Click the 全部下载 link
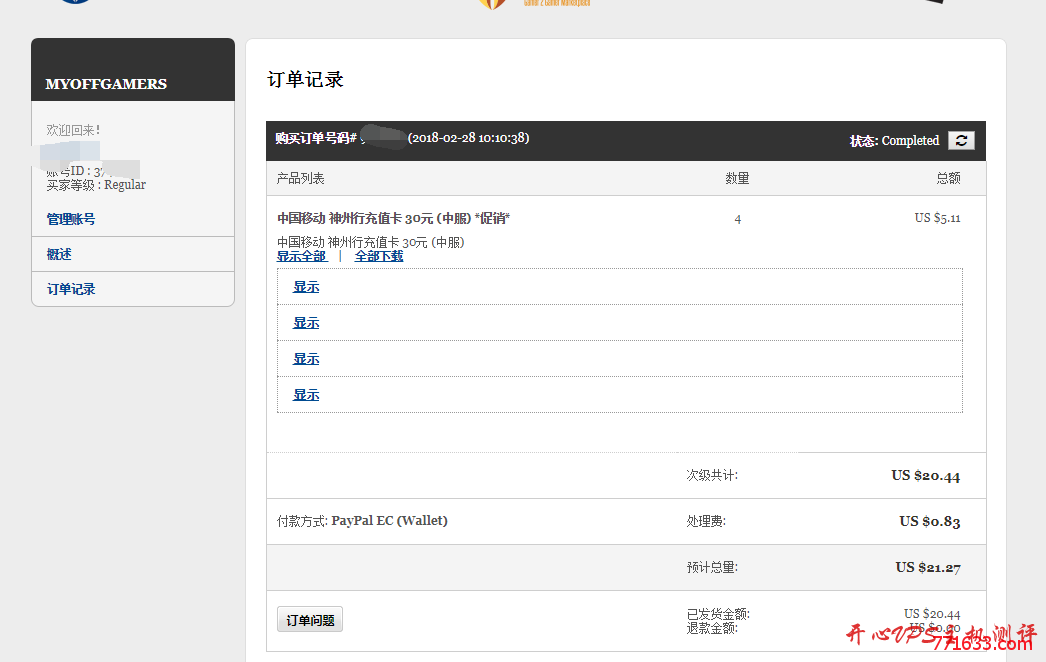 (379, 256)
